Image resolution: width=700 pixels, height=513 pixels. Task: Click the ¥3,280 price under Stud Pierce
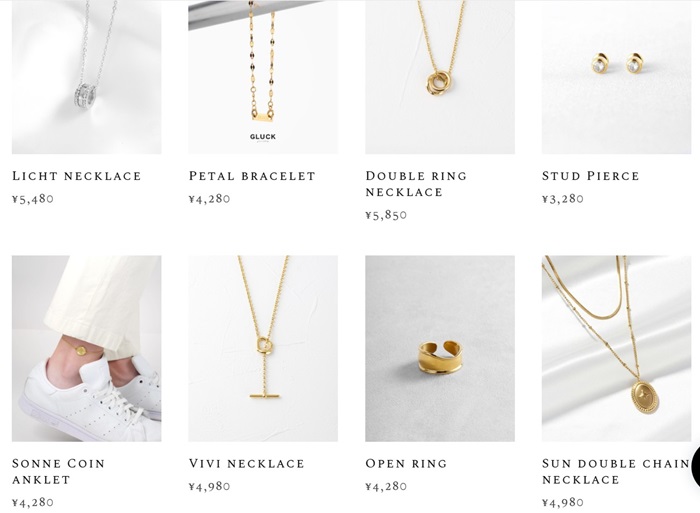pos(562,199)
